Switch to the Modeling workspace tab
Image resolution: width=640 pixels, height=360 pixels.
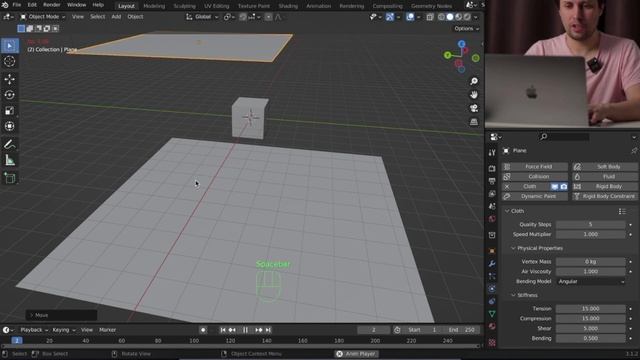click(x=154, y=6)
